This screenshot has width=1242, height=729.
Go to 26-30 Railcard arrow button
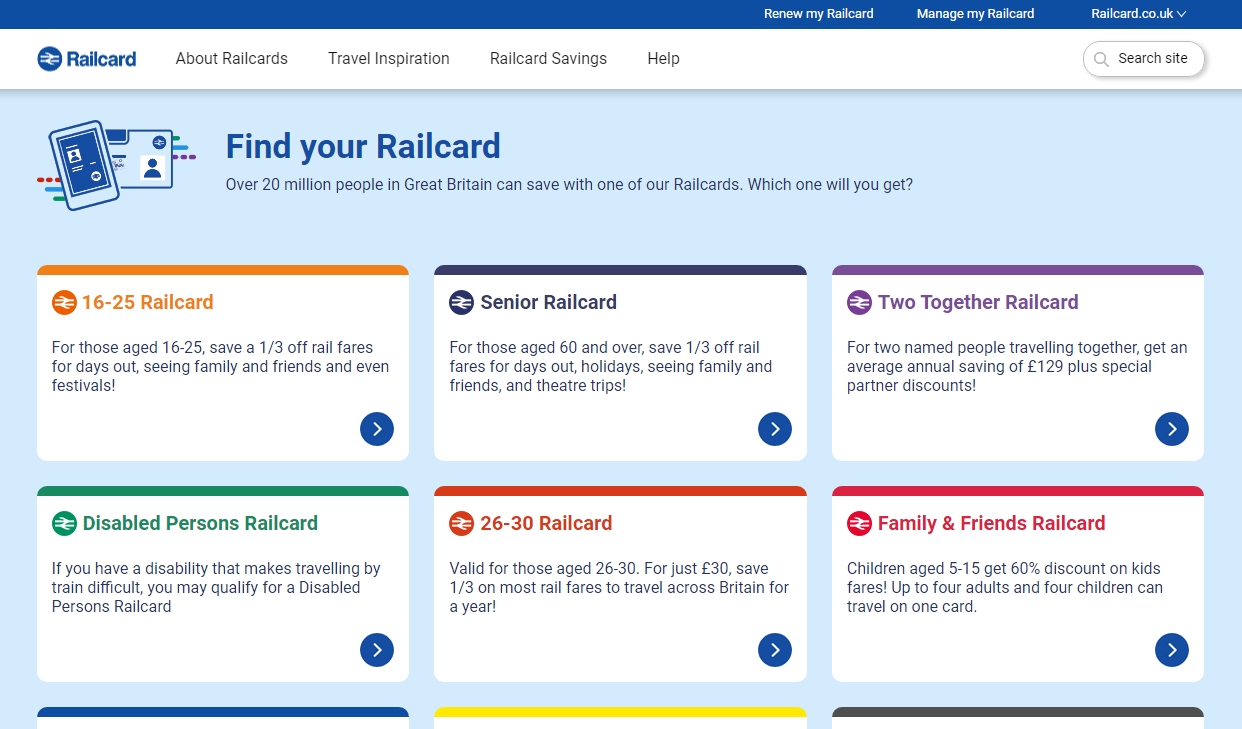tap(775, 650)
